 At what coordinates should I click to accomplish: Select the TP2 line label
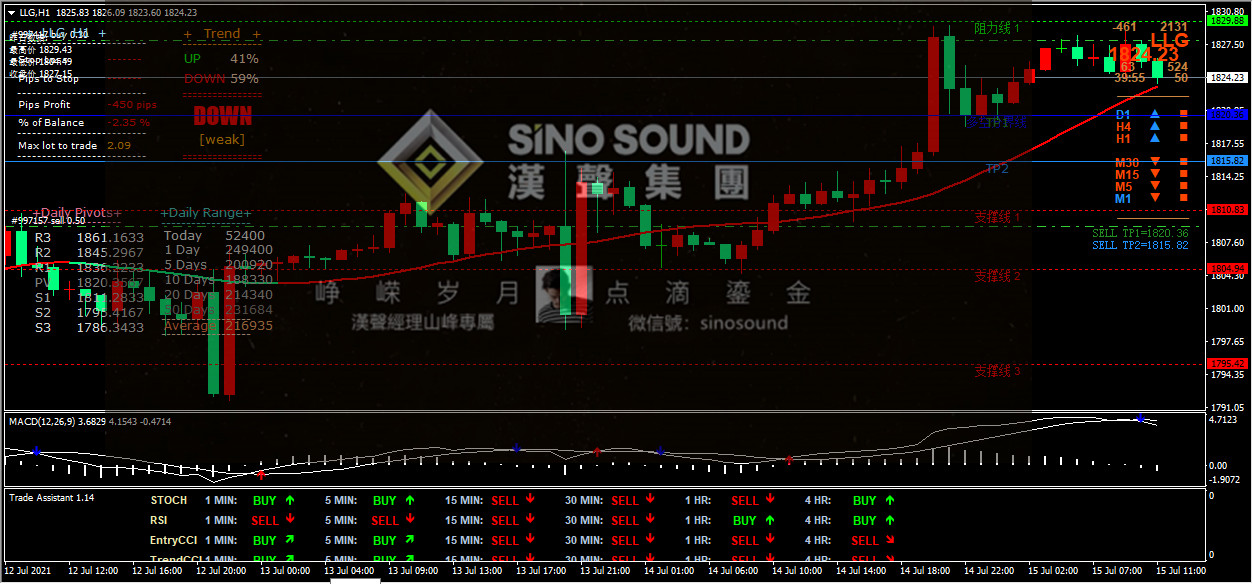997,169
